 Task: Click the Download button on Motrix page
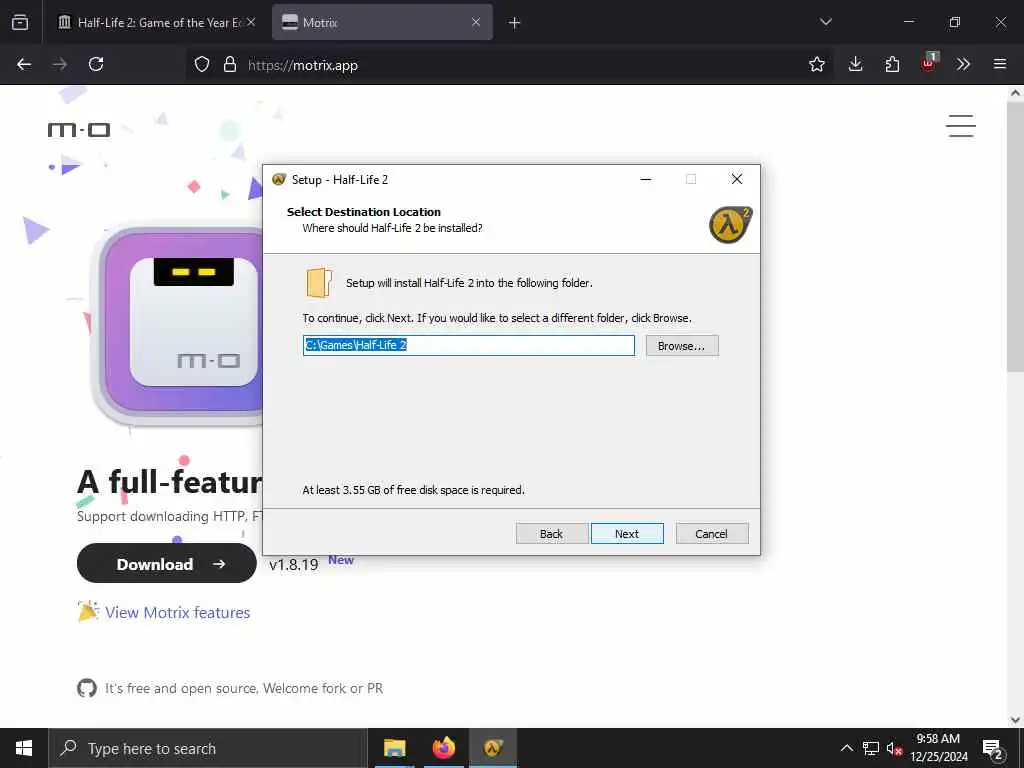pos(167,564)
